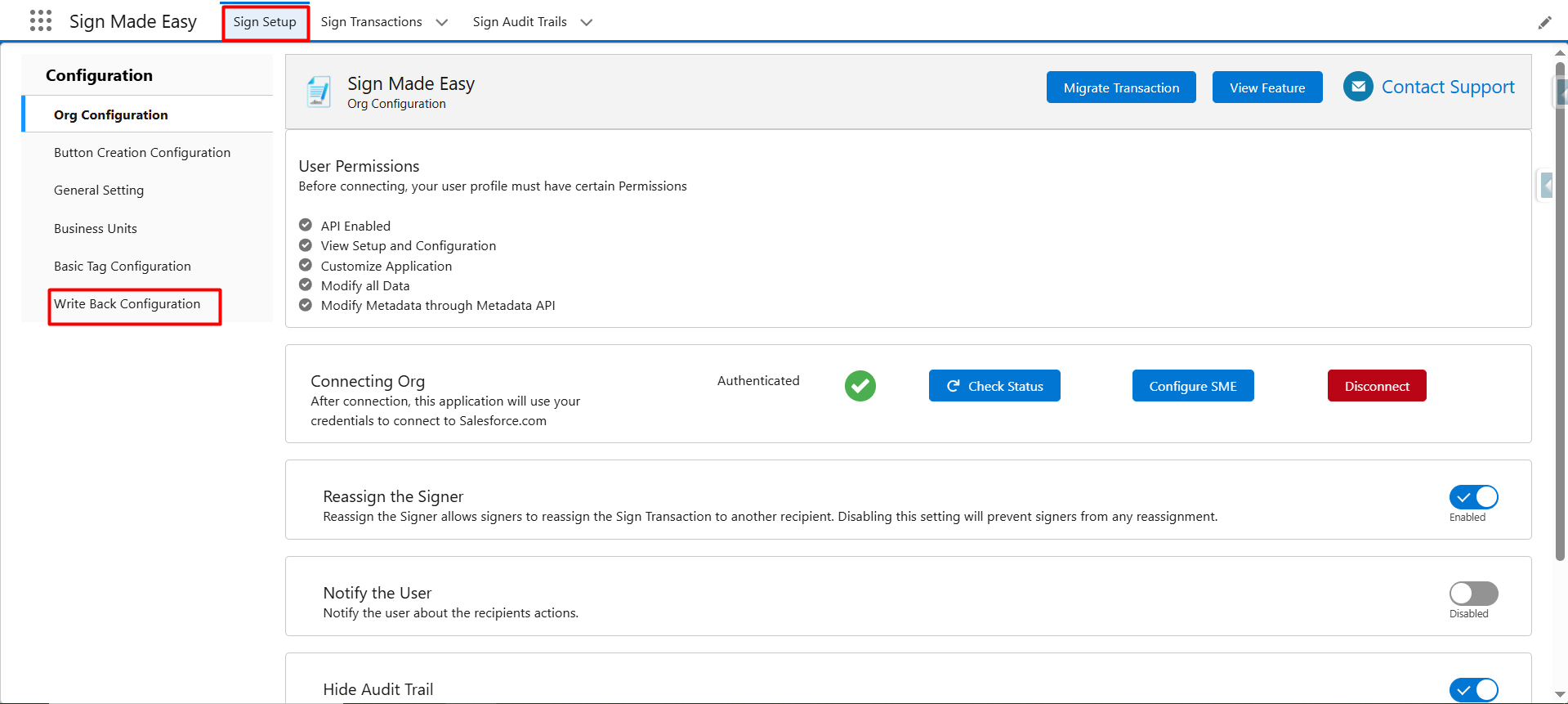Open the Contact Support link
Screen dimensions: 1568x704
point(1448,87)
